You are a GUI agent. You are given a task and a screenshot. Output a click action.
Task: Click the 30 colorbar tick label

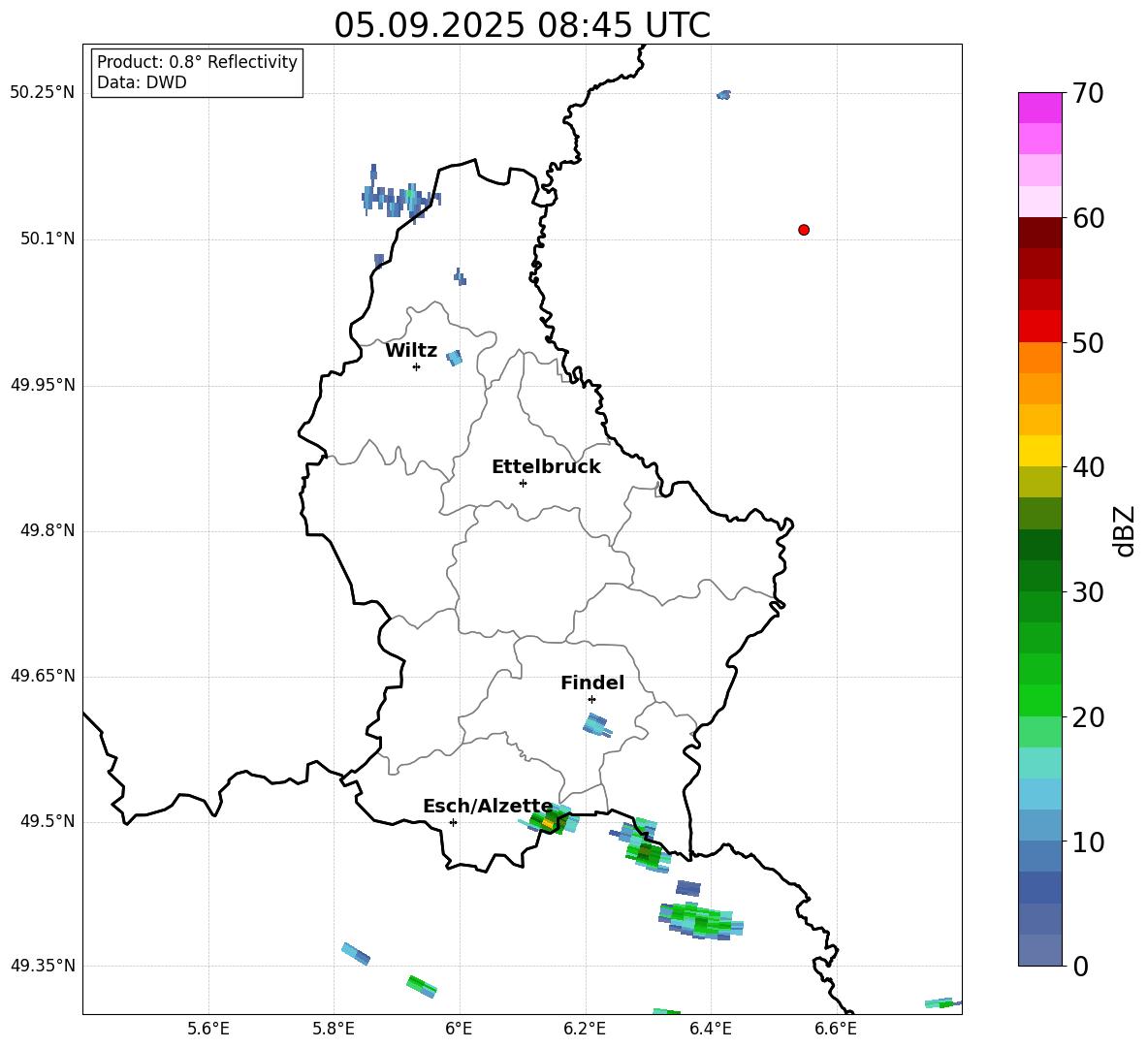click(1088, 592)
